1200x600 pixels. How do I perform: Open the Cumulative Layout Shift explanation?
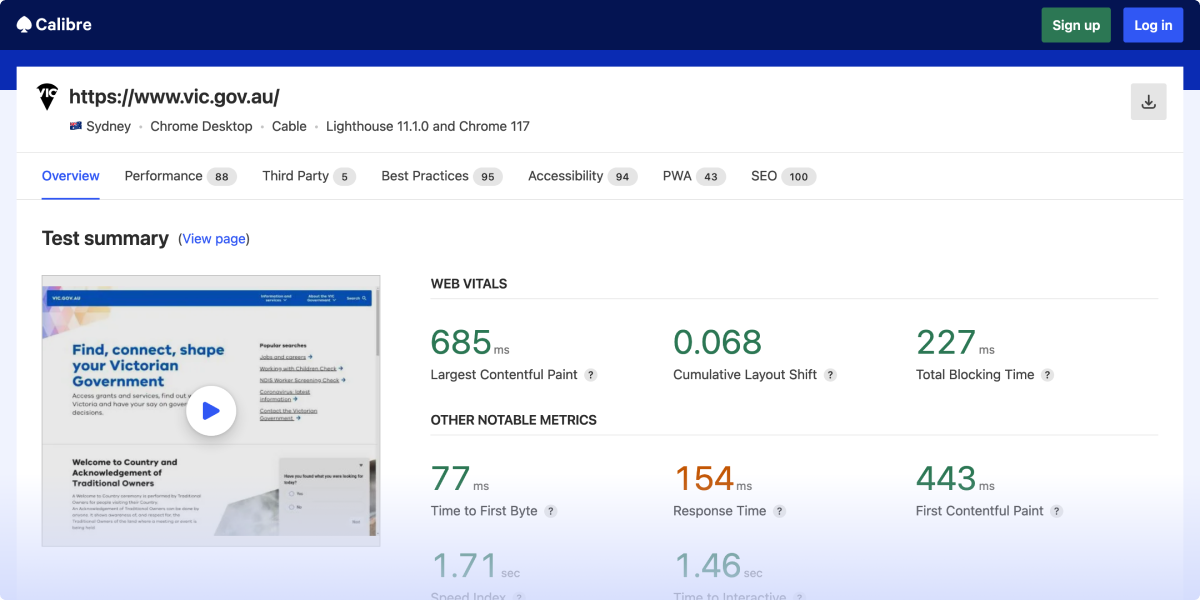(x=830, y=375)
